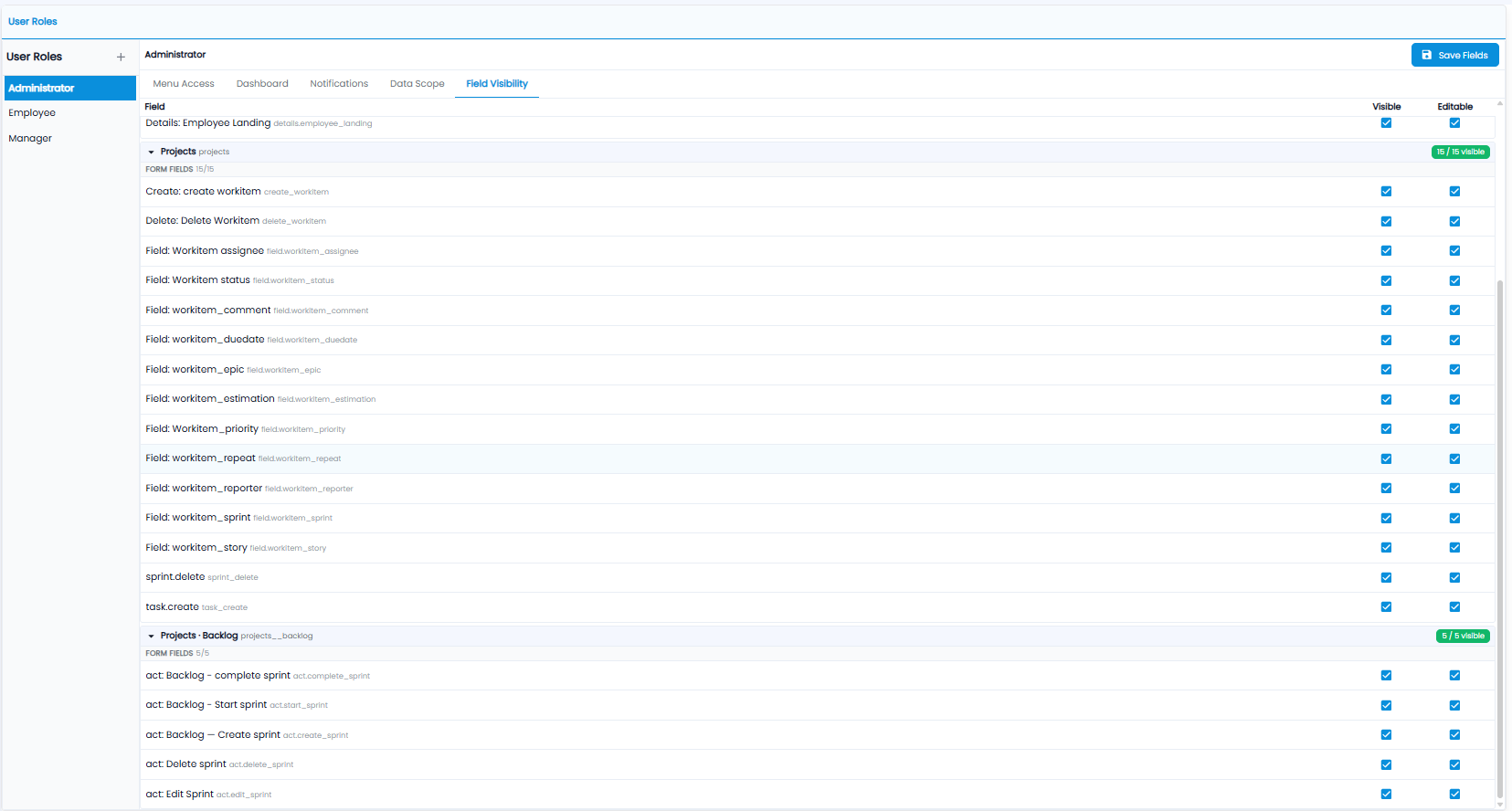1512x811 pixels.
Task: Toggle Editable for Field: Workitem_priority
Action: point(1454,429)
